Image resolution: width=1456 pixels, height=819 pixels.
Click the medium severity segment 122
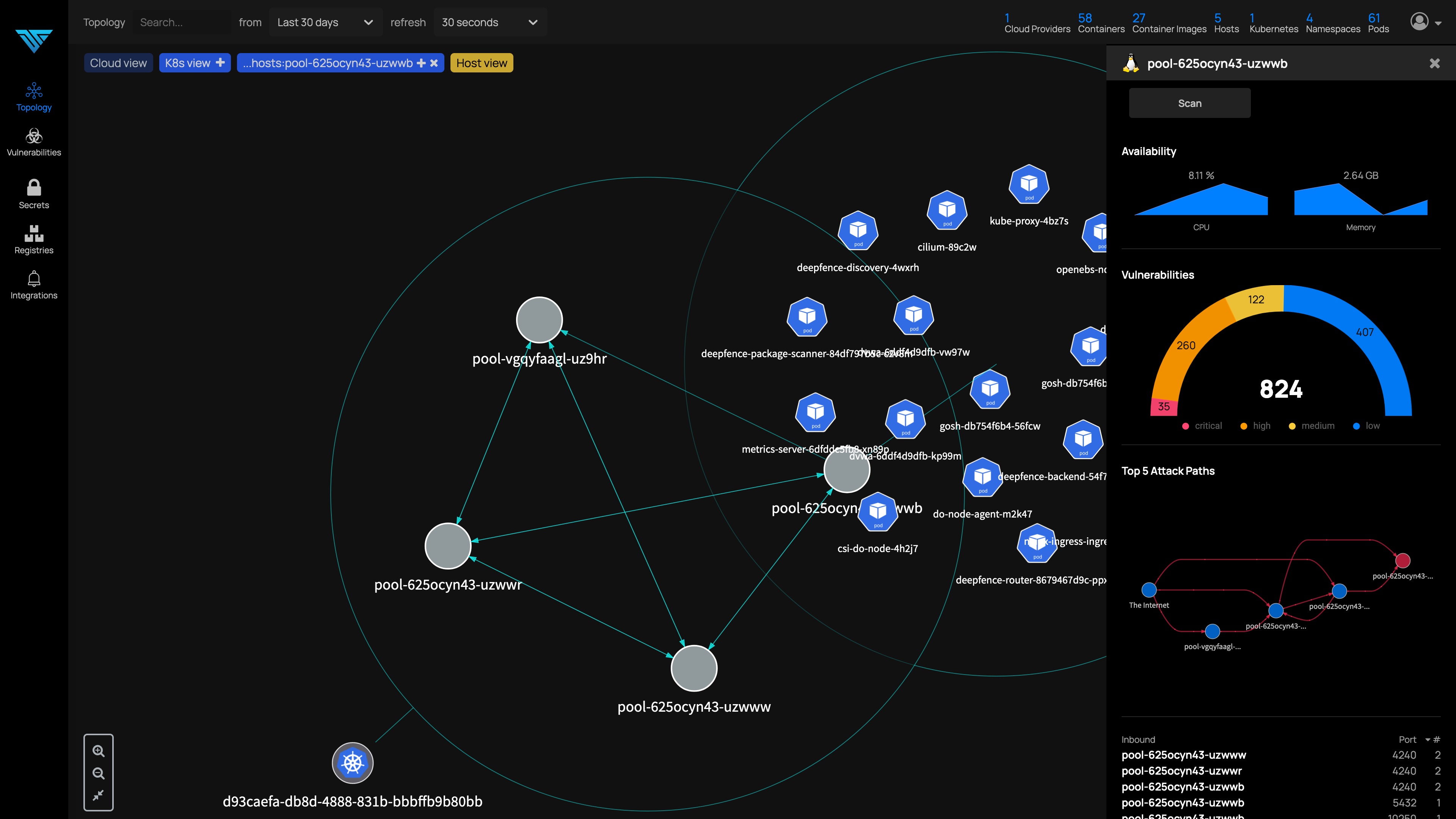click(x=1256, y=300)
